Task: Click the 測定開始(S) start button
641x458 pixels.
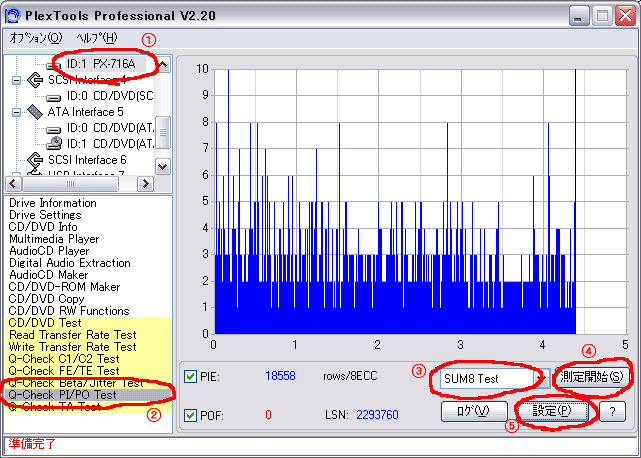Action: [591, 377]
